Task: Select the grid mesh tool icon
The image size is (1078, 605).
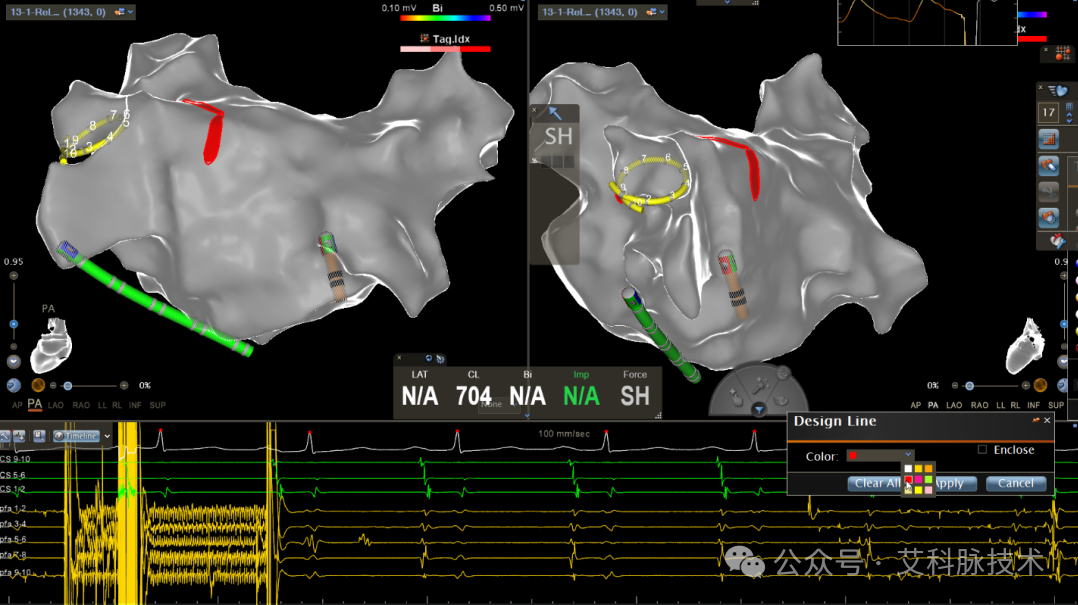Action: coord(1048,139)
